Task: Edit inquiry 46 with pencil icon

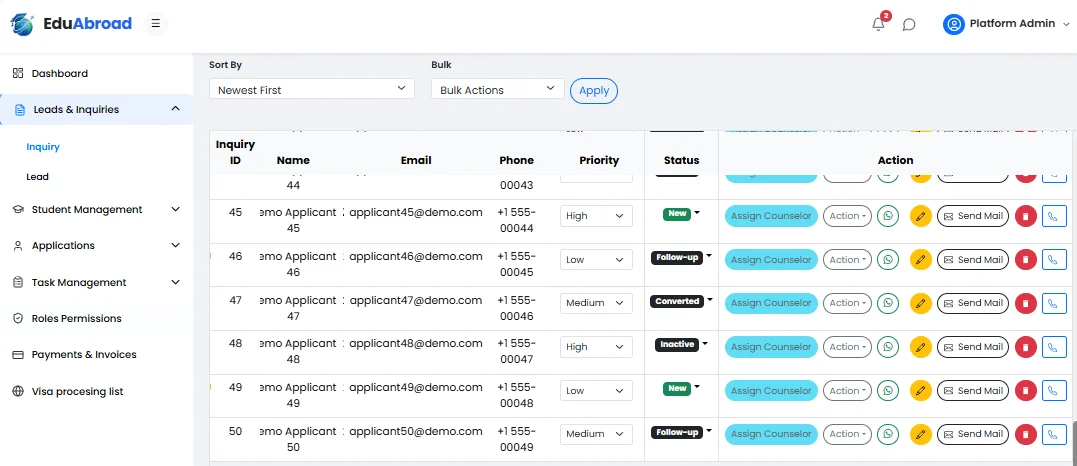Action: point(920,260)
